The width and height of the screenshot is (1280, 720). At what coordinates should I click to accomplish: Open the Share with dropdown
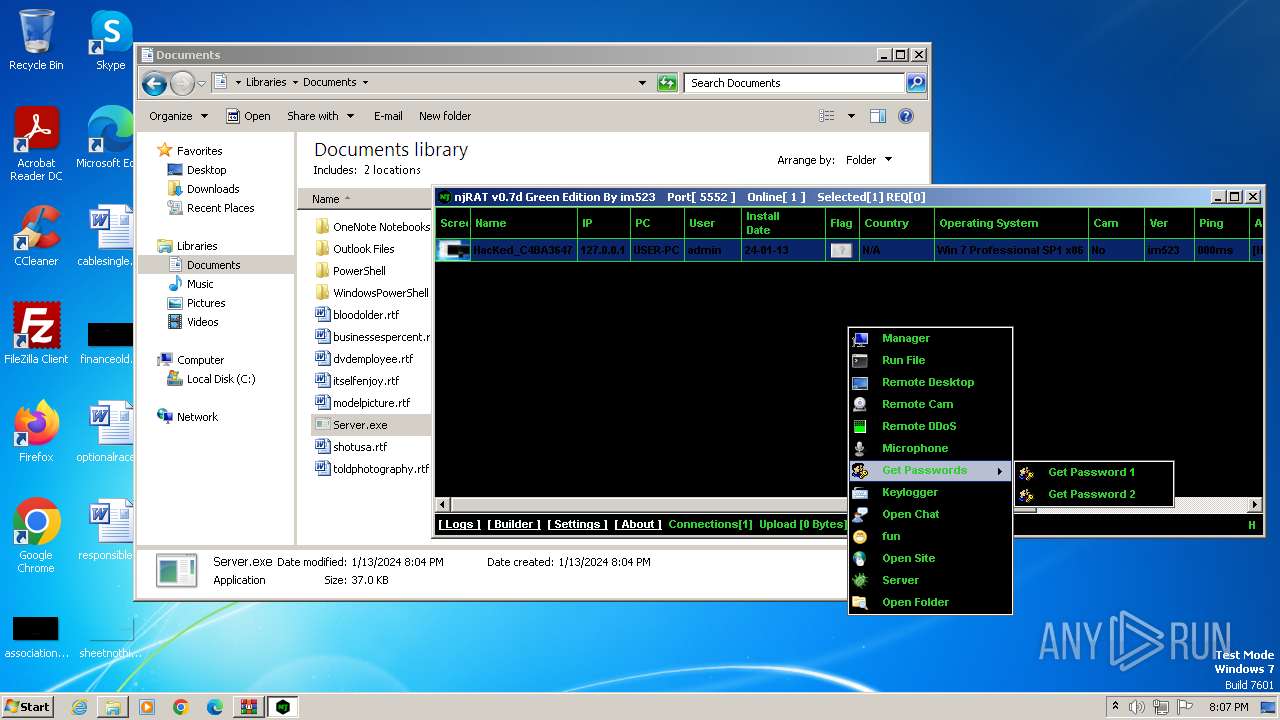[x=320, y=116]
